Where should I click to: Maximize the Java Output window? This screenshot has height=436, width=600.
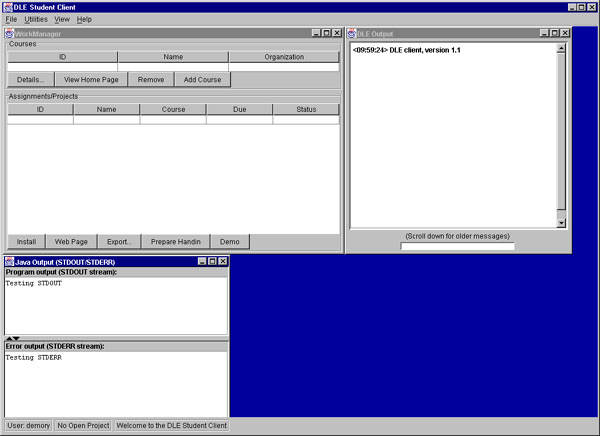(x=212, y=261)
